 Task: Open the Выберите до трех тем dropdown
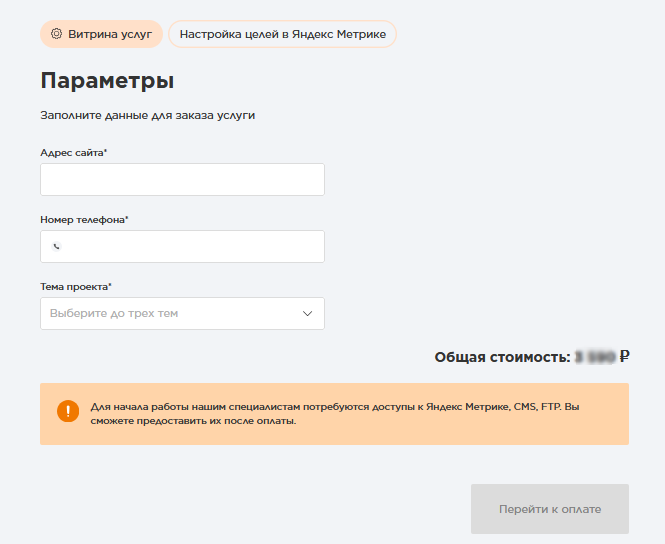(x=170, y=313)
